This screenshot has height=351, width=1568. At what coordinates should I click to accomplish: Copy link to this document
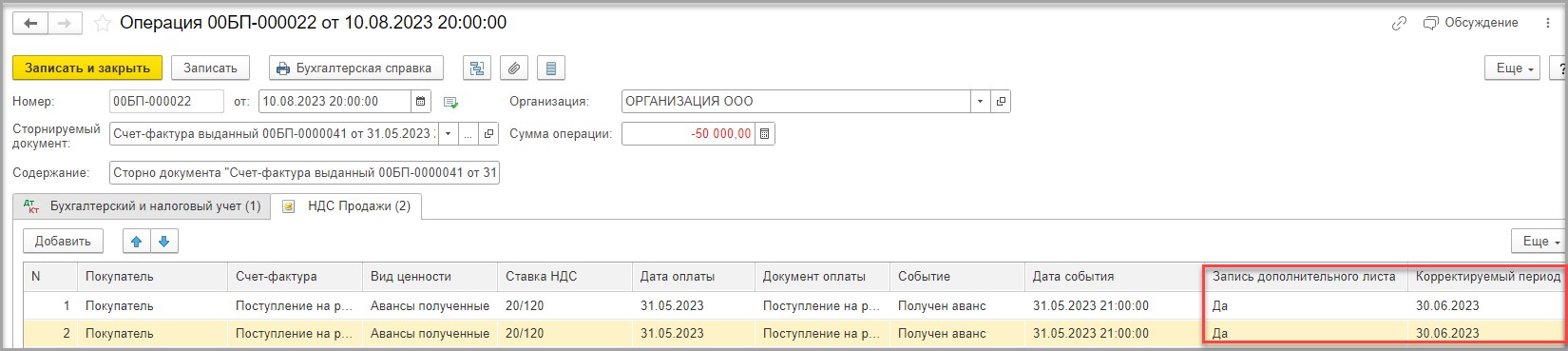coord(1399,24)
